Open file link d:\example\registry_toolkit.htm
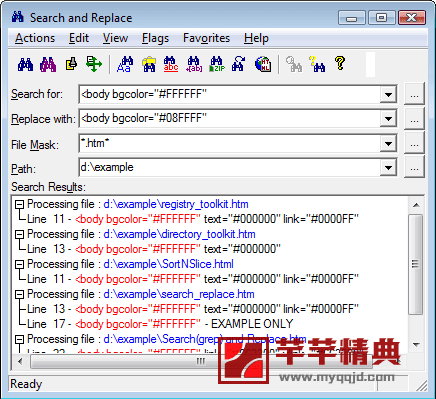This screenshot has height=399, width=436. 176,204
